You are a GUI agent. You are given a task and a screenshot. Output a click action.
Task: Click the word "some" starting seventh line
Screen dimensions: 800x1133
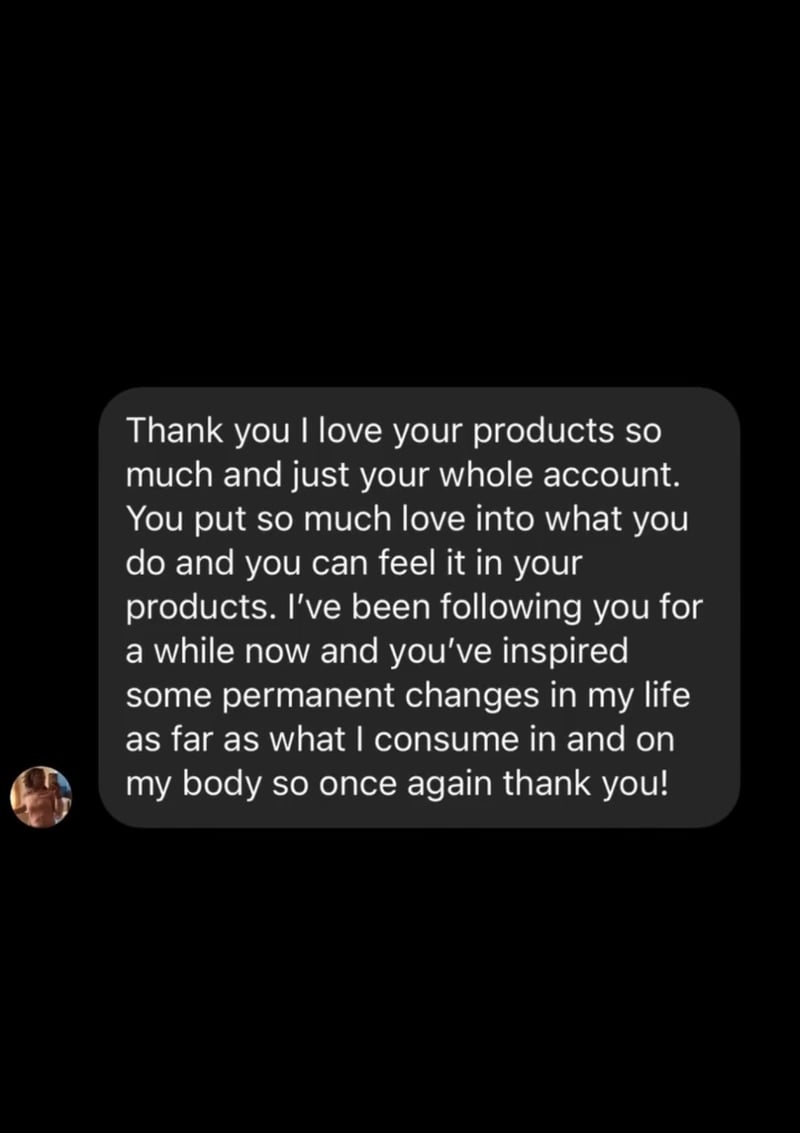tap(167, 696)
